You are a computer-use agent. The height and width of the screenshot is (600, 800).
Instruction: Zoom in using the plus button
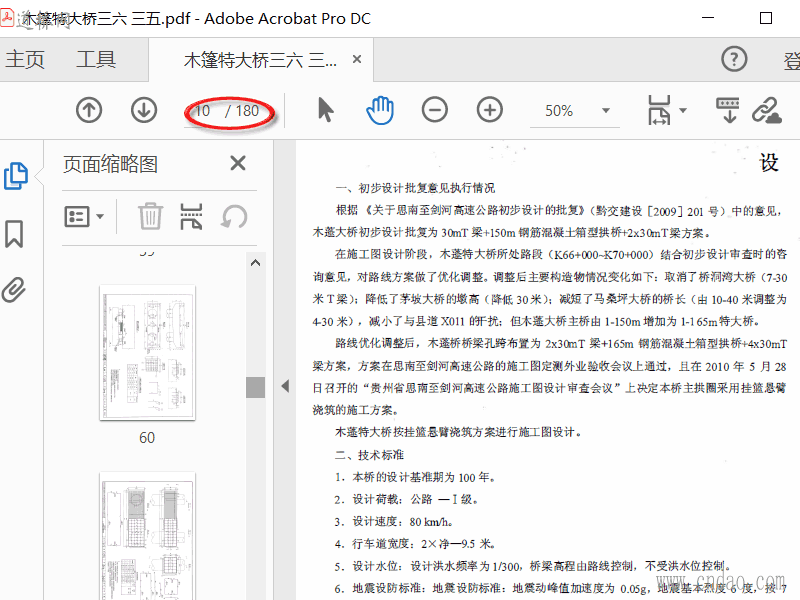[x=490, y=110]
